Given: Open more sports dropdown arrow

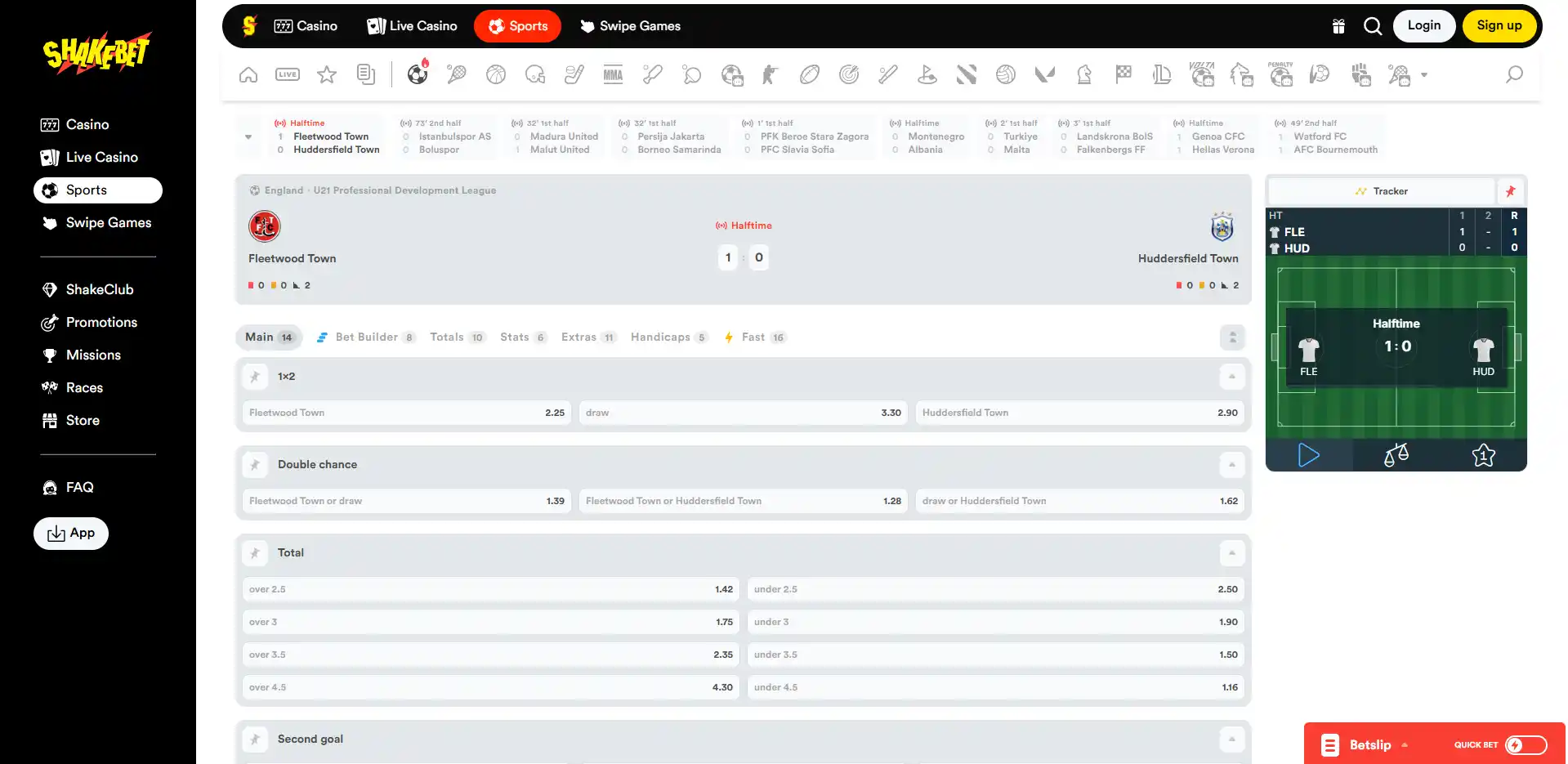Looking at the screenshot, I should tap(1424, 75).
